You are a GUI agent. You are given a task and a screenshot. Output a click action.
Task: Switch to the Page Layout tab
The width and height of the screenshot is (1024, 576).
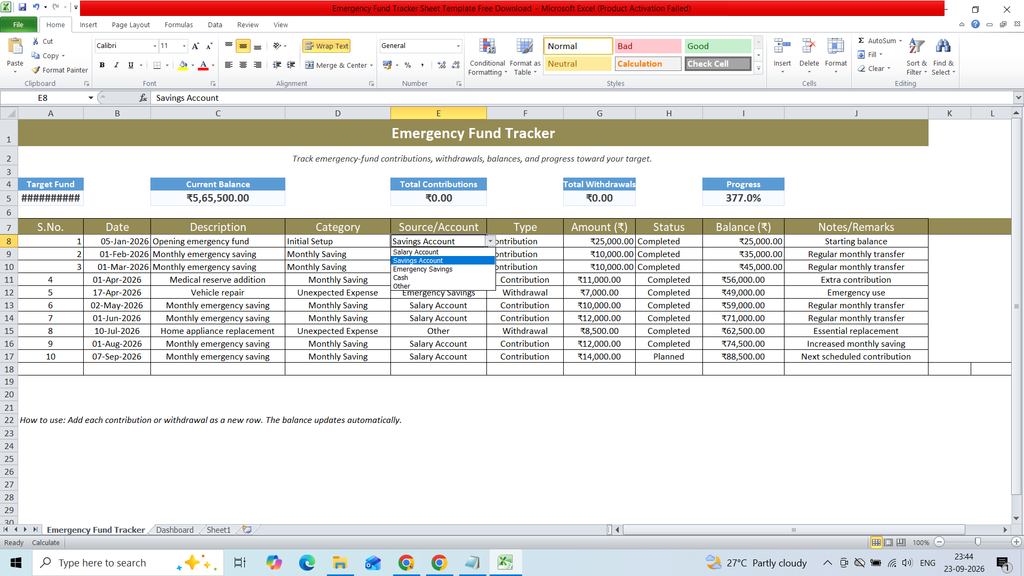click(x=131, y=25)
